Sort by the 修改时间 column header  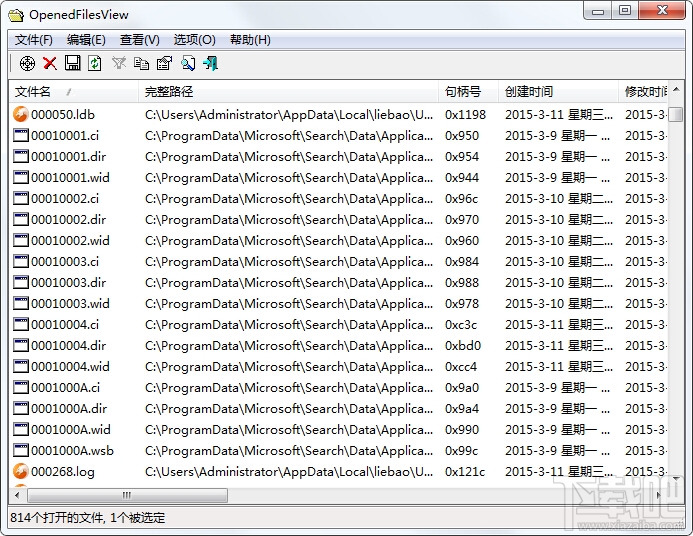(643, 91)
